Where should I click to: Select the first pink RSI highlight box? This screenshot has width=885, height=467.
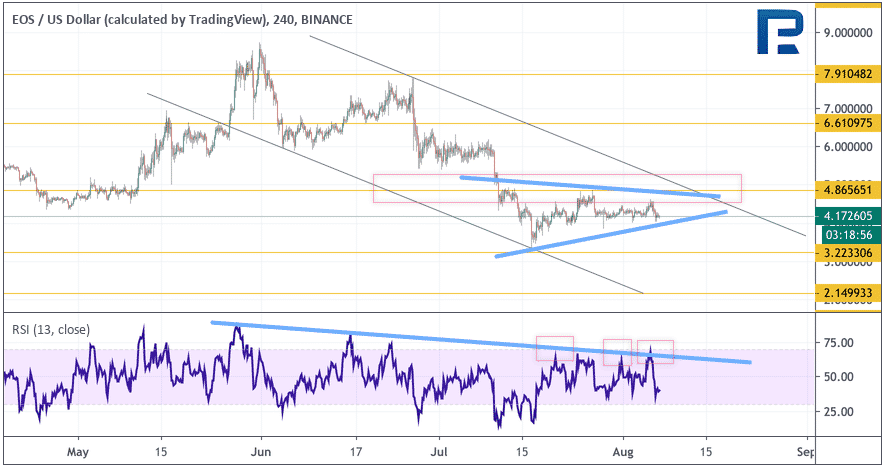click(x=555, y=348)
